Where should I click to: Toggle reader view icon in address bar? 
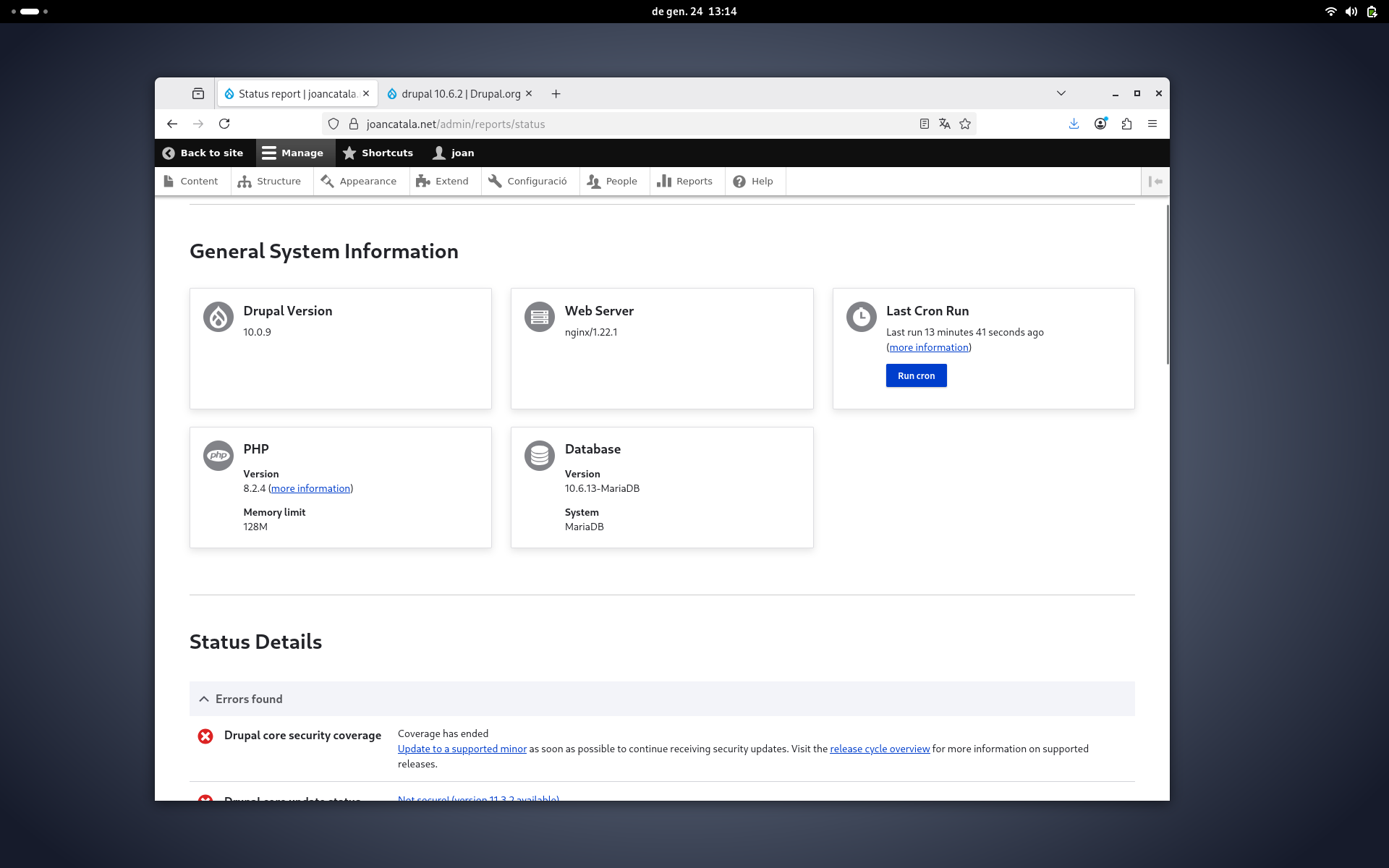(x=924, y=124)
